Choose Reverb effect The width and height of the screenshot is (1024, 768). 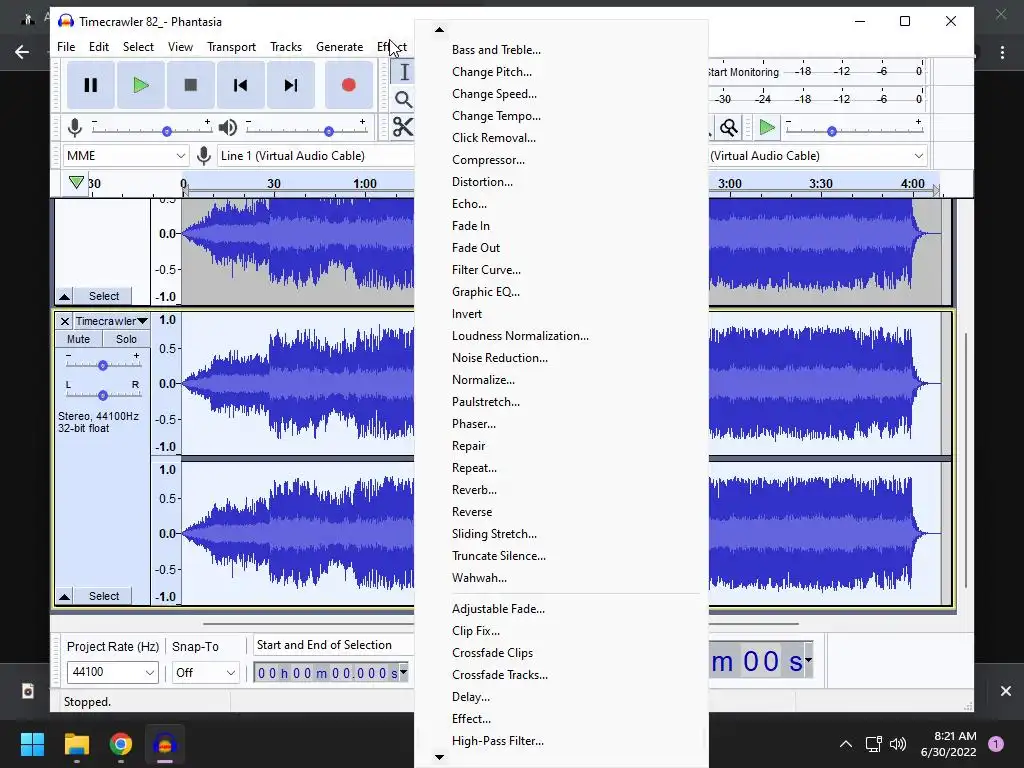point(561,490)
